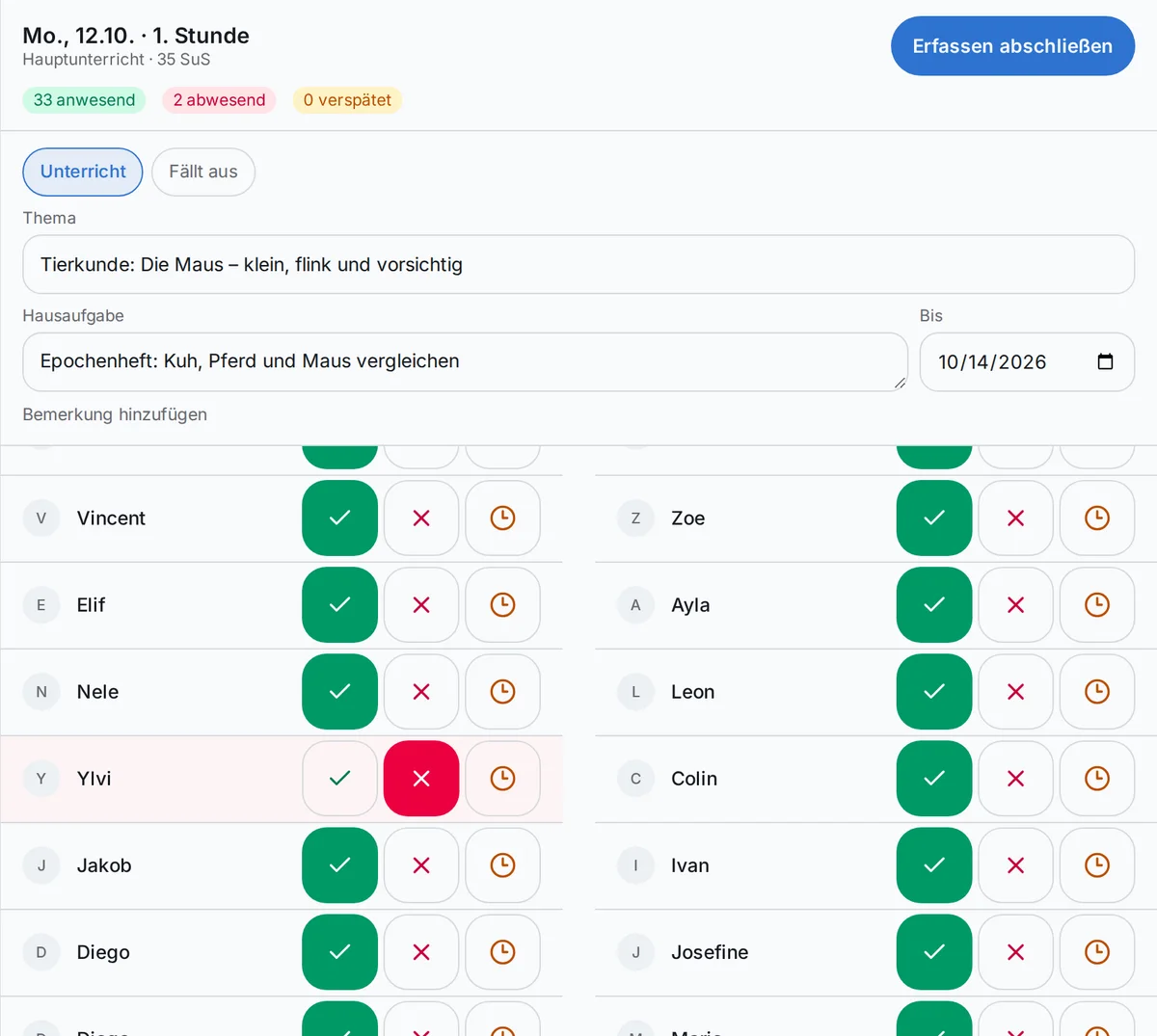This screenshot has width=1157, height=1036.
Task: Mark Ylvi as present with the checkmark
Action: (x=339, y=779)
